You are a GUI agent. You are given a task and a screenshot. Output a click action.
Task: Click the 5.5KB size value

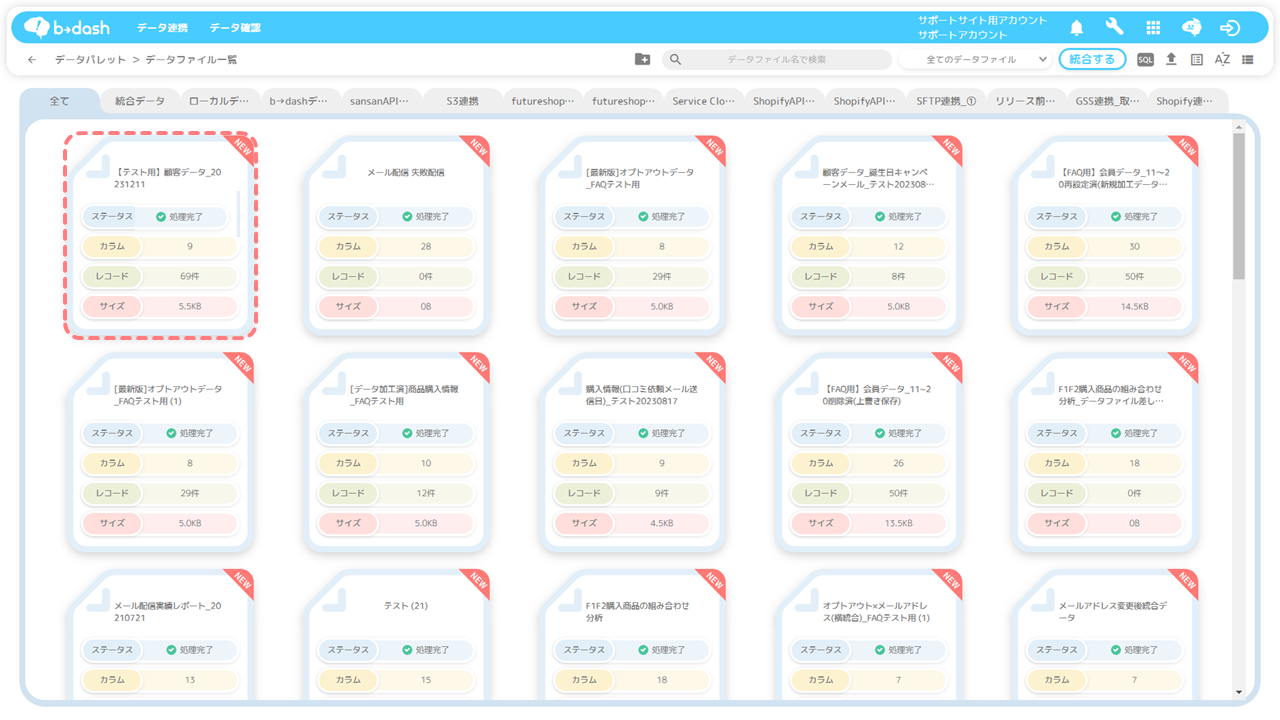(190, 306)
